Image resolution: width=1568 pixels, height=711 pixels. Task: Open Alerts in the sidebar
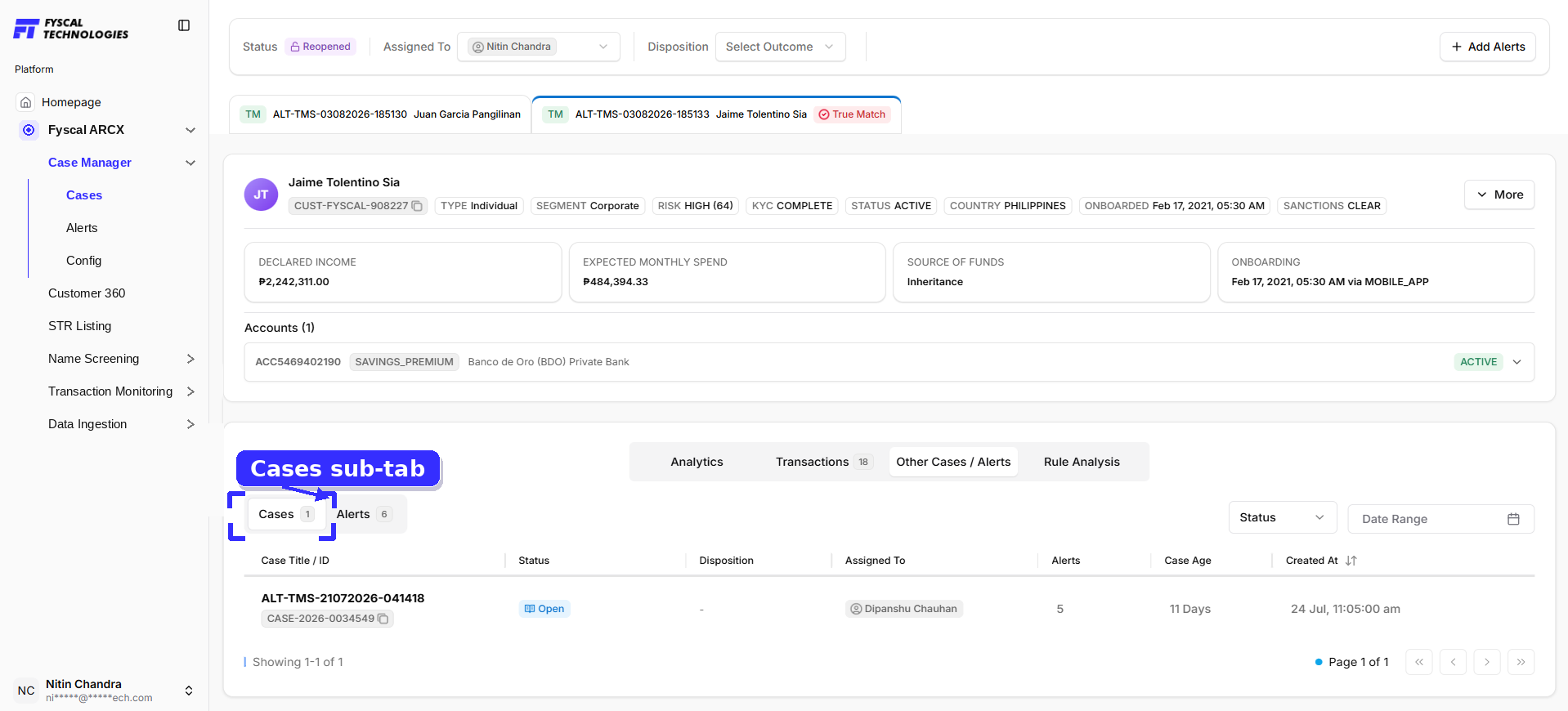(82, 228)
